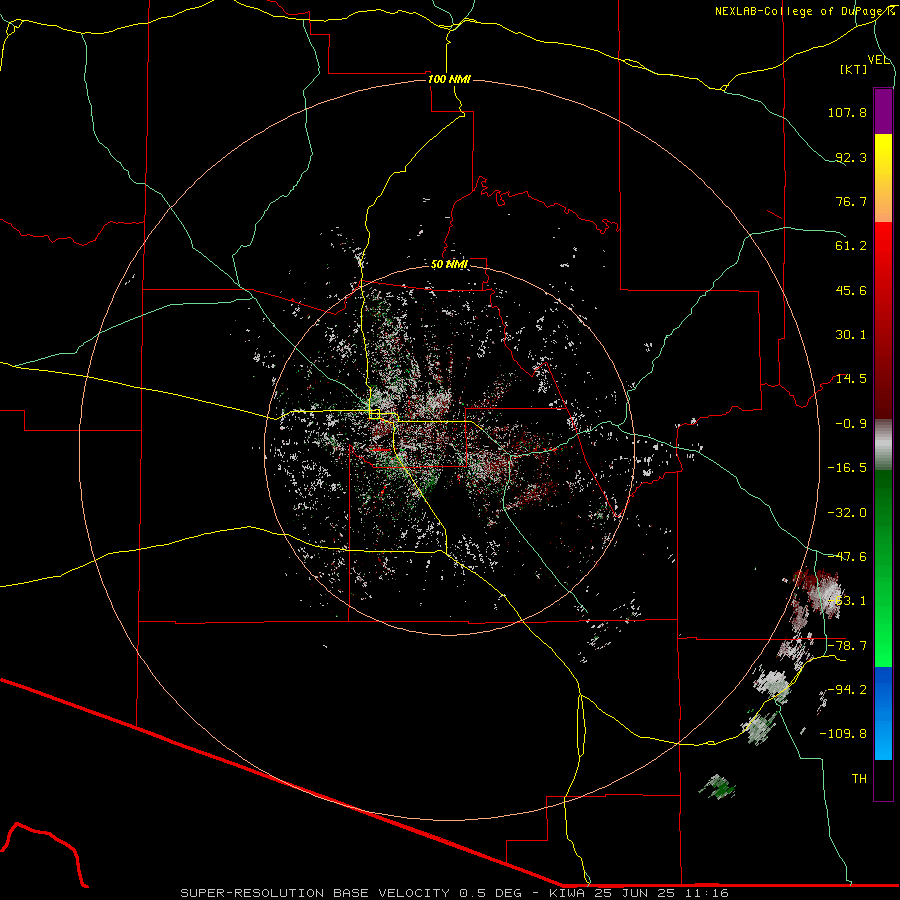900x900 pixels.
Task: Select the 30.1 legend value
Action: (851, 335)
